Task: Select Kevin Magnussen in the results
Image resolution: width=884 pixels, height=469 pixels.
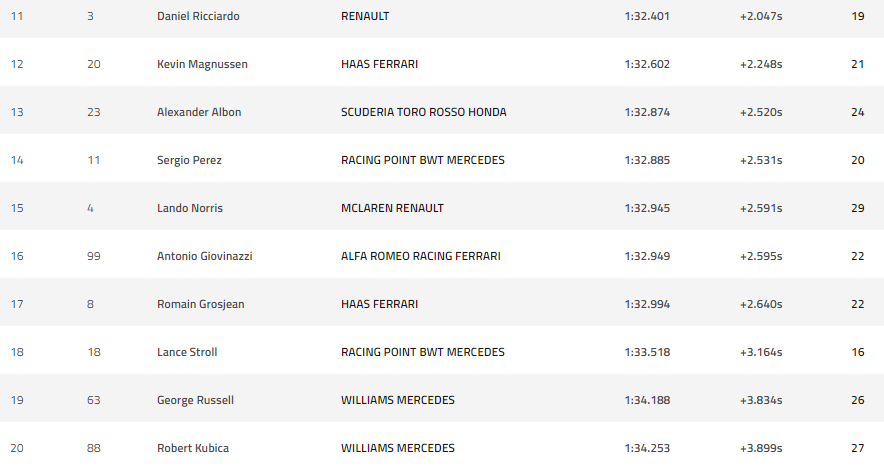Action: [x=202, y=64]
